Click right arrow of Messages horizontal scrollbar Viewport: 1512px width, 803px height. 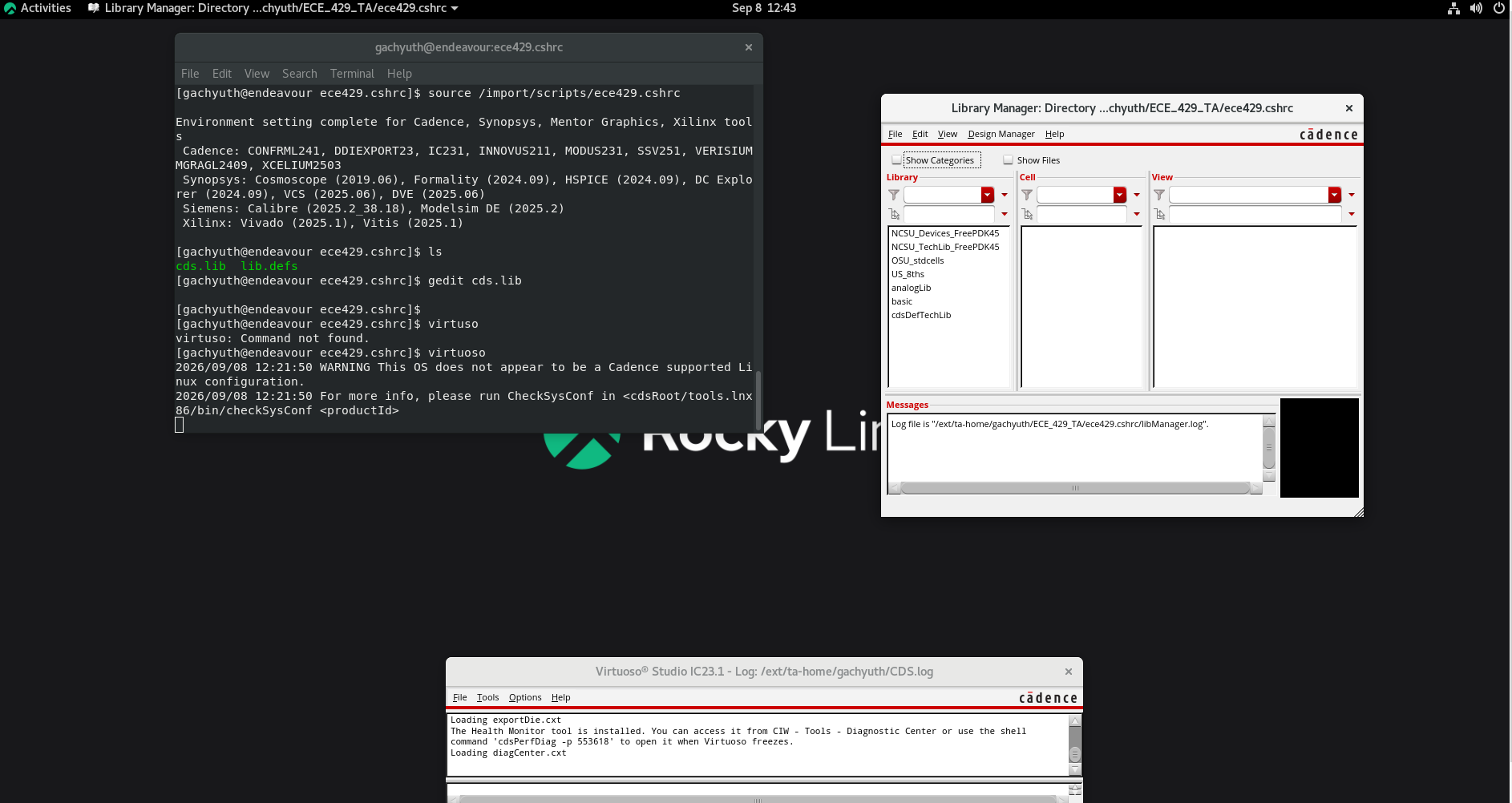click(x=1256, y=488)
